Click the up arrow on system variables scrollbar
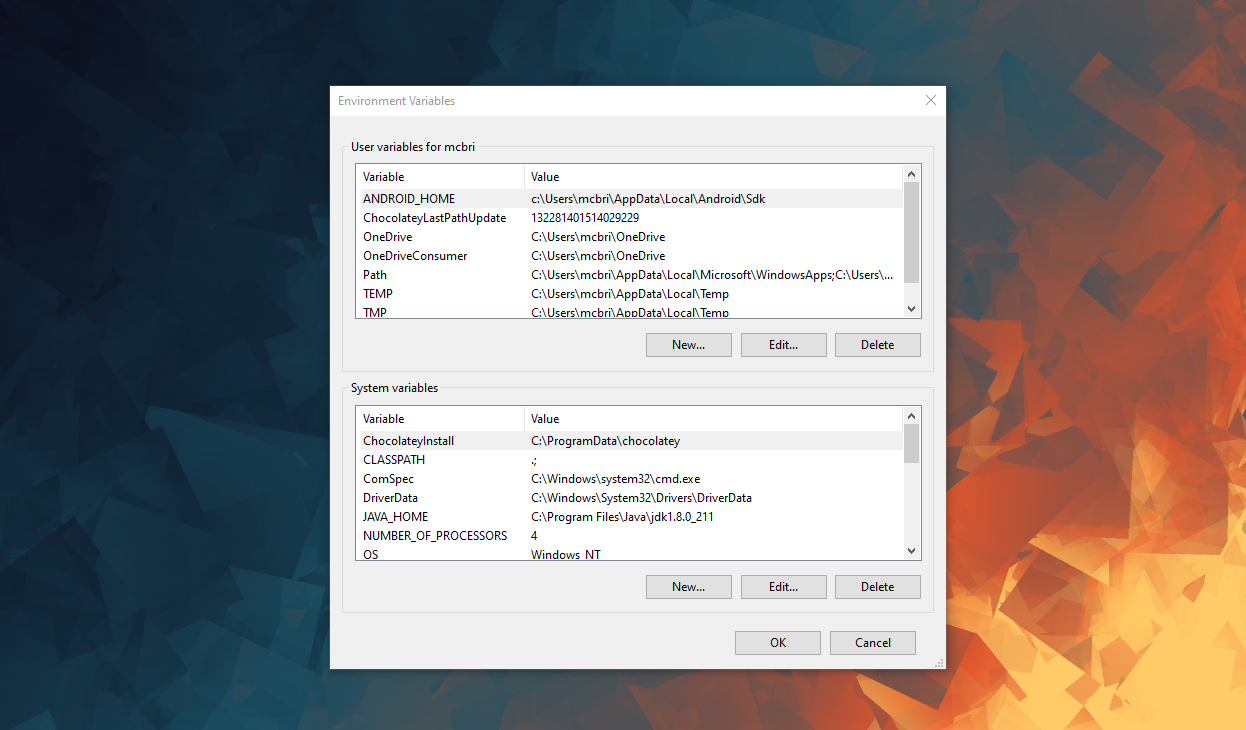 click(x=911, y=415)
